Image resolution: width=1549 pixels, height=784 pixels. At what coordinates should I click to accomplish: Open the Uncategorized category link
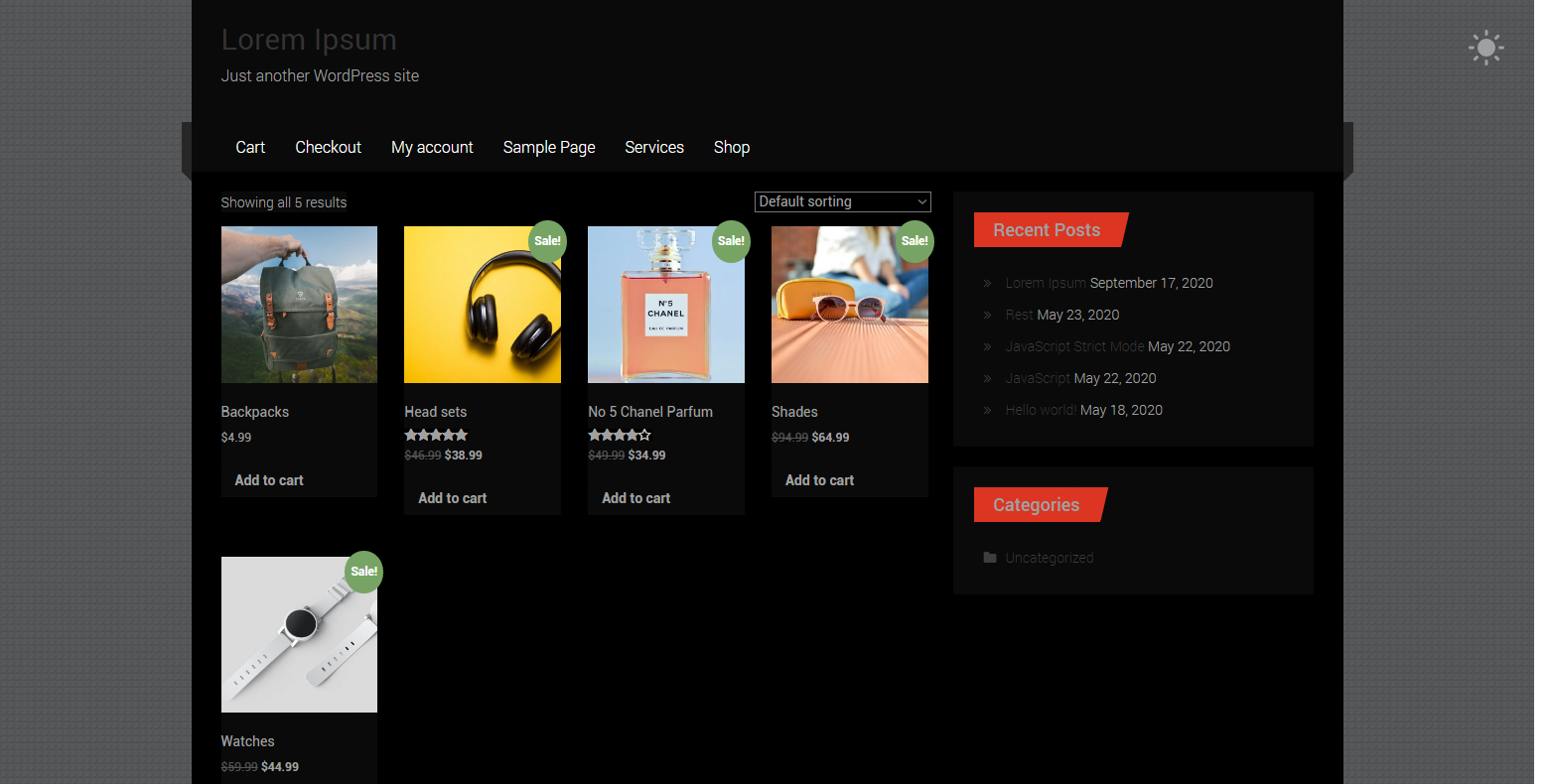(x=1049, y=558)
